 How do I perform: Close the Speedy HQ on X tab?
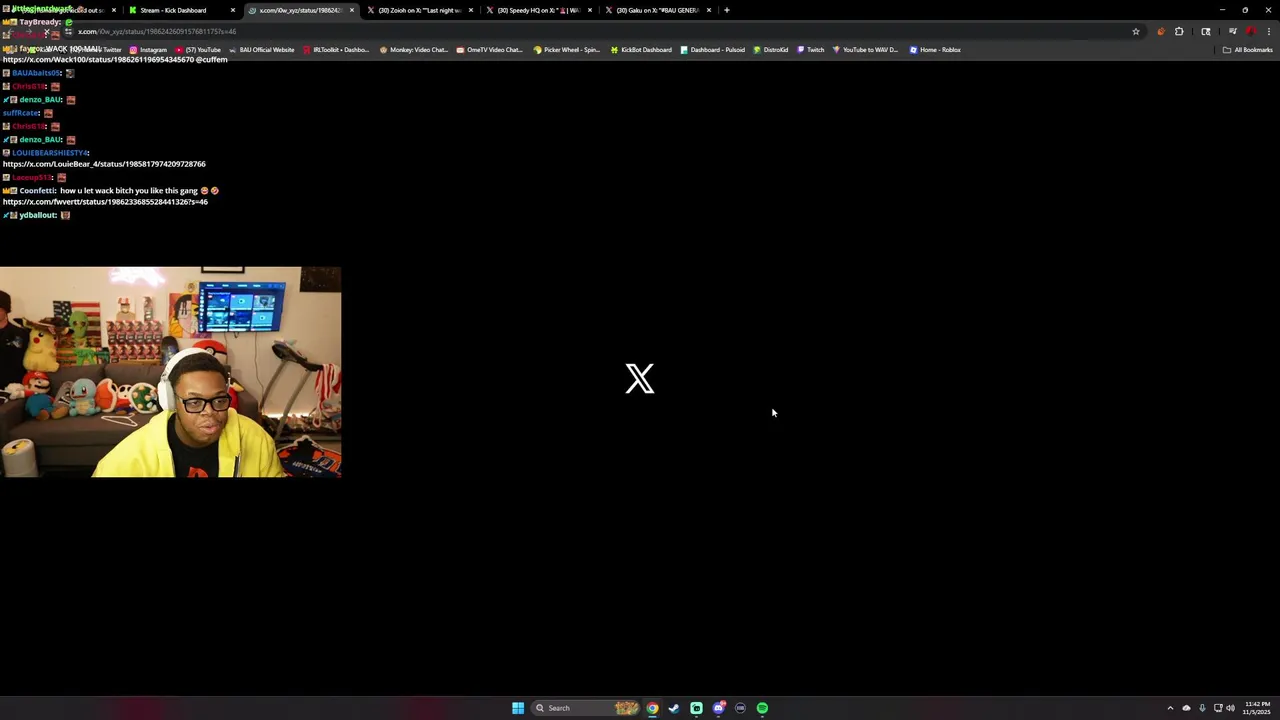590,10
